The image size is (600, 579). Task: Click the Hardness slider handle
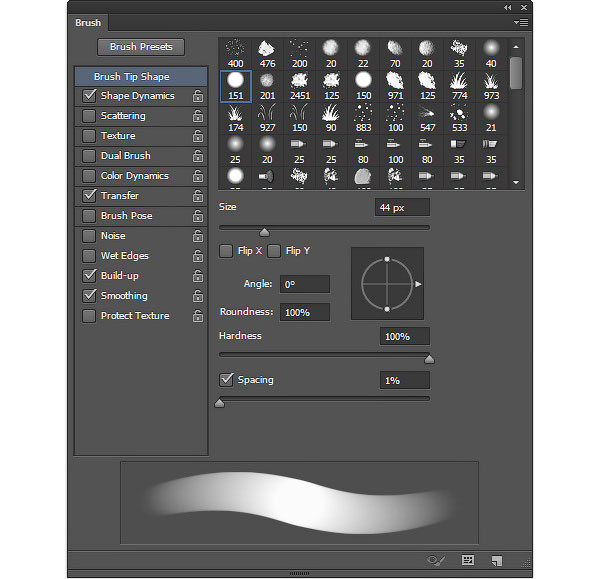point(429,359)
